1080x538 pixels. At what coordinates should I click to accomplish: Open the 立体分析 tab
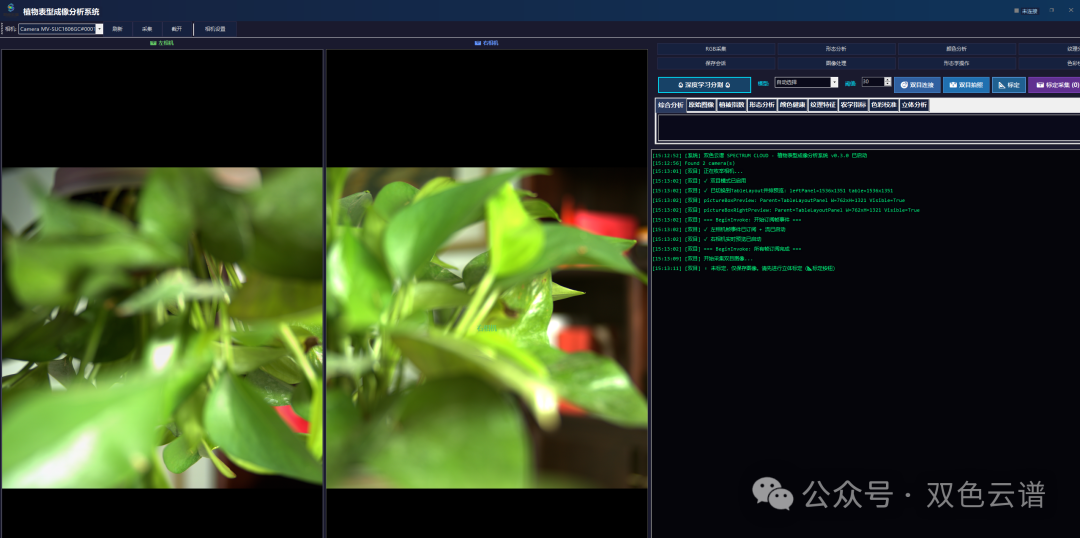[913, 105]
